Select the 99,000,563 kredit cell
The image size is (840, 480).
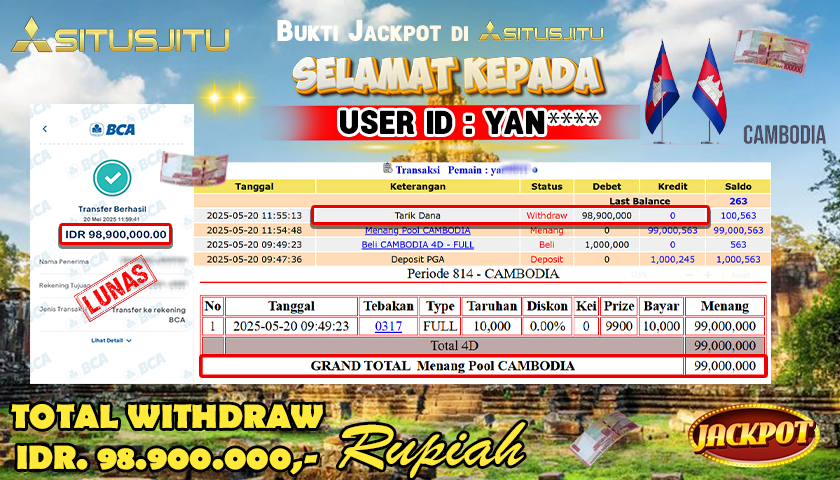point(672,230)
